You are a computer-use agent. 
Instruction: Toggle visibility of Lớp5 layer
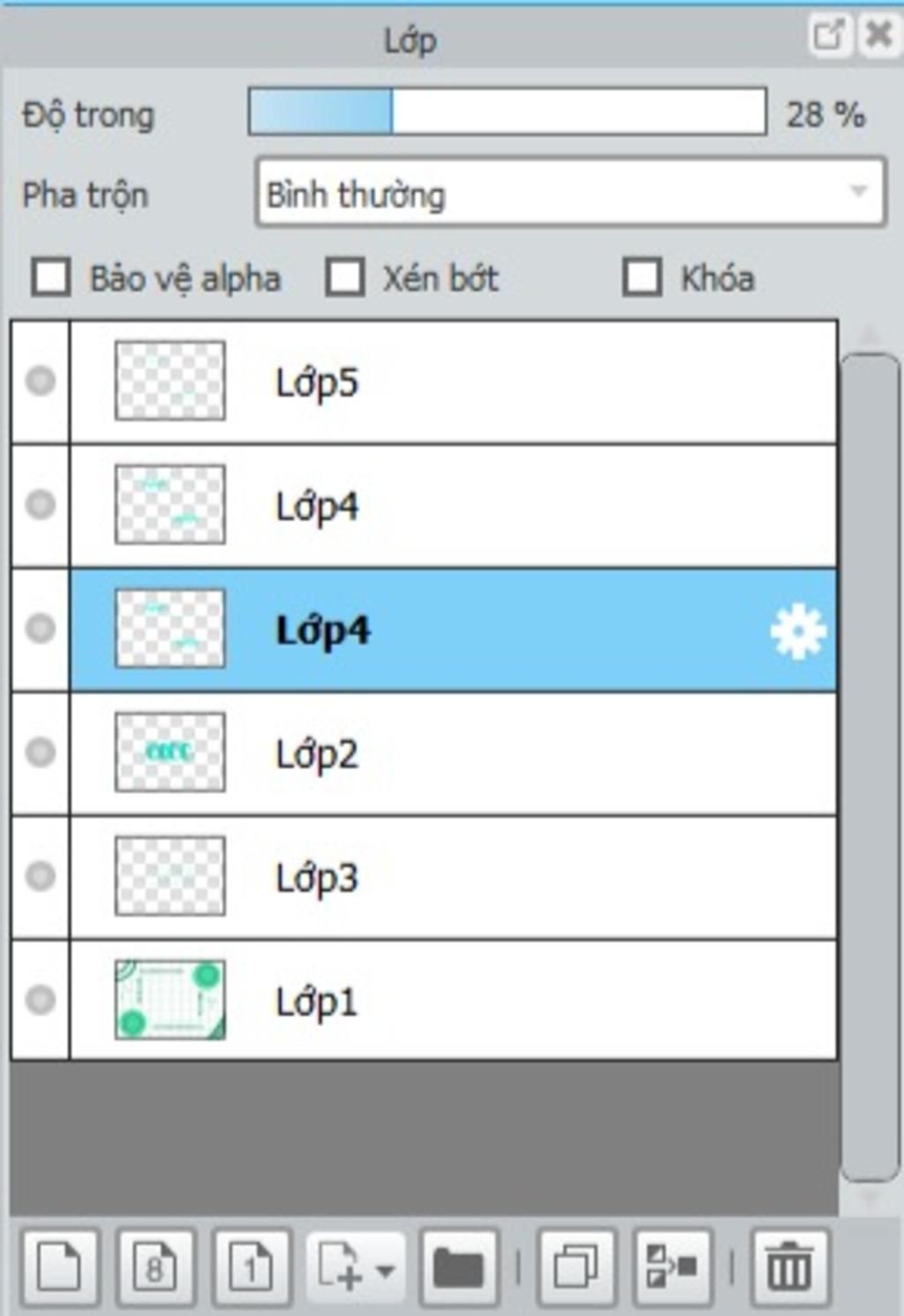click(x=40, y=382)
